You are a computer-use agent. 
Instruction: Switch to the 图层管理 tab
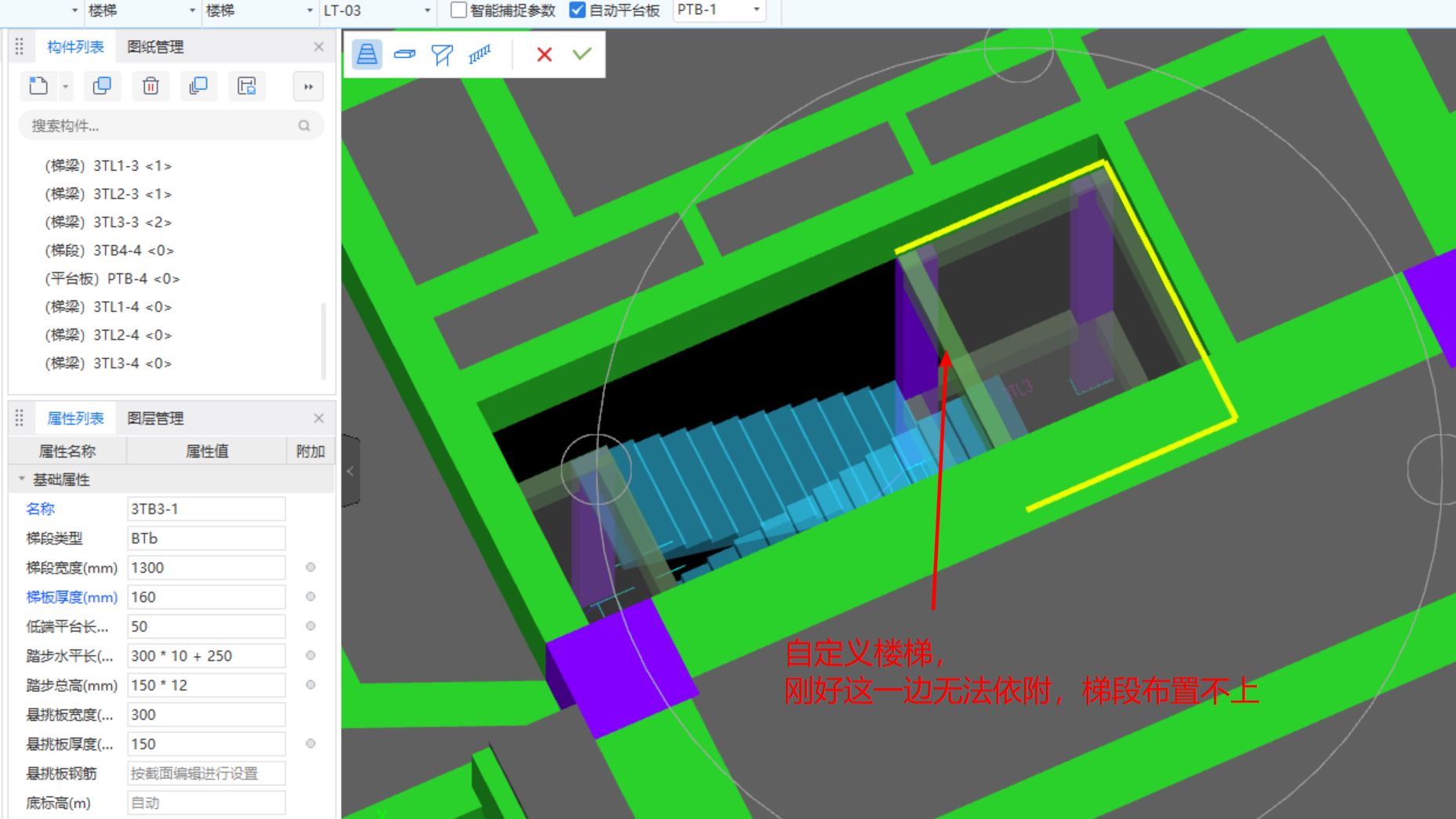(155, 419)
